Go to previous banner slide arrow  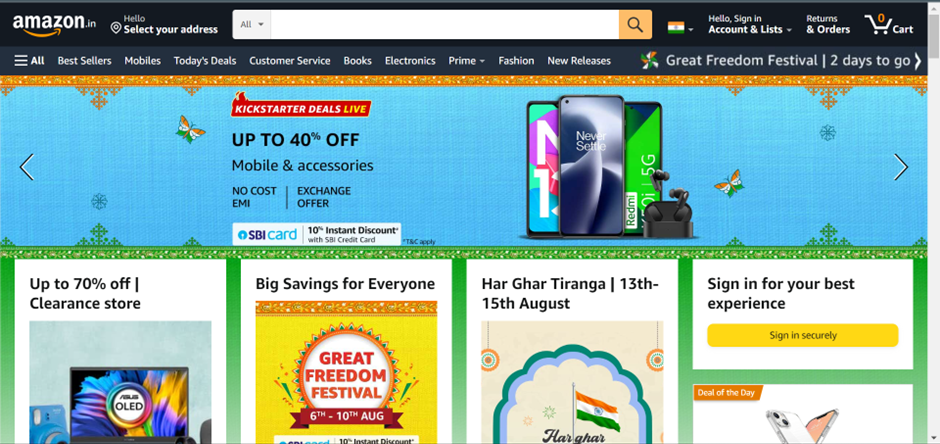(x=26, y=167)
